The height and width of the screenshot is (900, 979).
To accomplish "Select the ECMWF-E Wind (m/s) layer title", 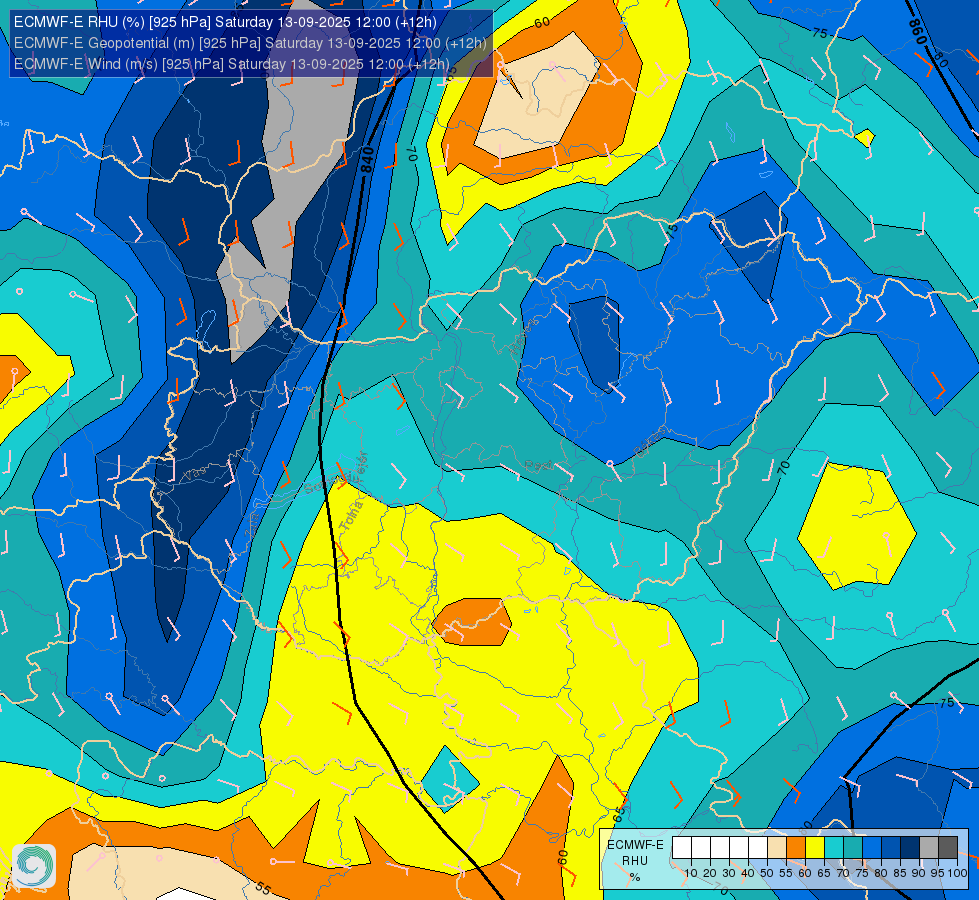I will (x=232, y=64).
